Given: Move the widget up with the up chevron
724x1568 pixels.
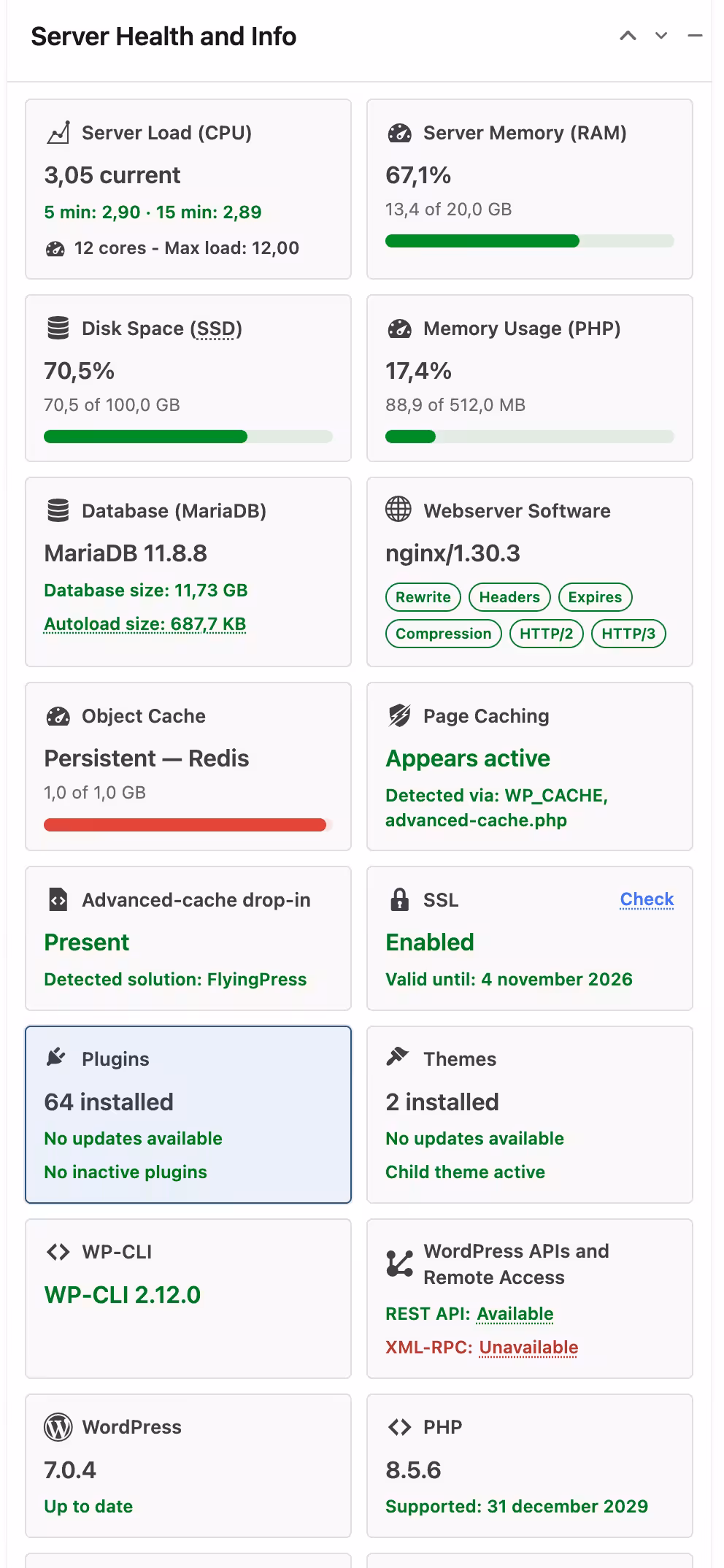Looking at the screenshot, I should pyautogui.click(x=628, y=36).
